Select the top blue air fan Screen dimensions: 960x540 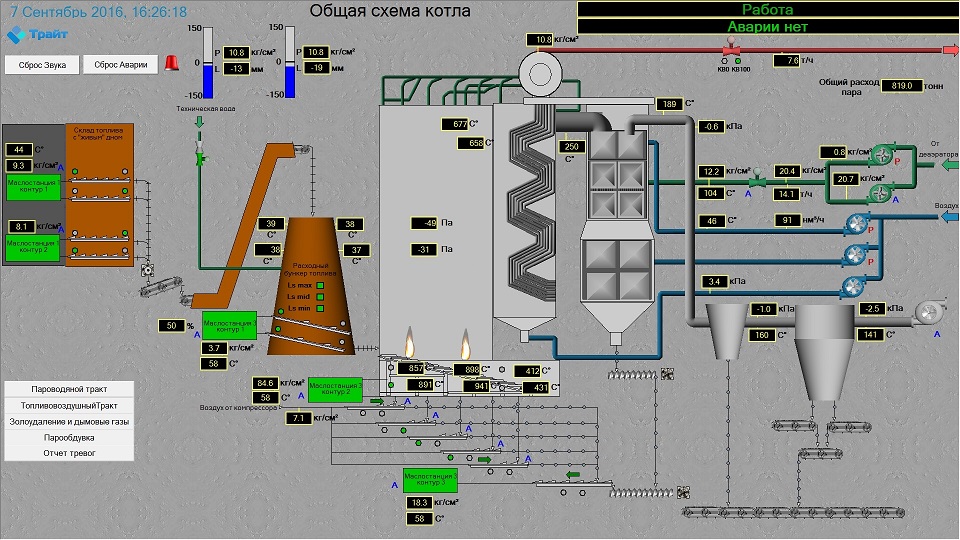(858, 223)
